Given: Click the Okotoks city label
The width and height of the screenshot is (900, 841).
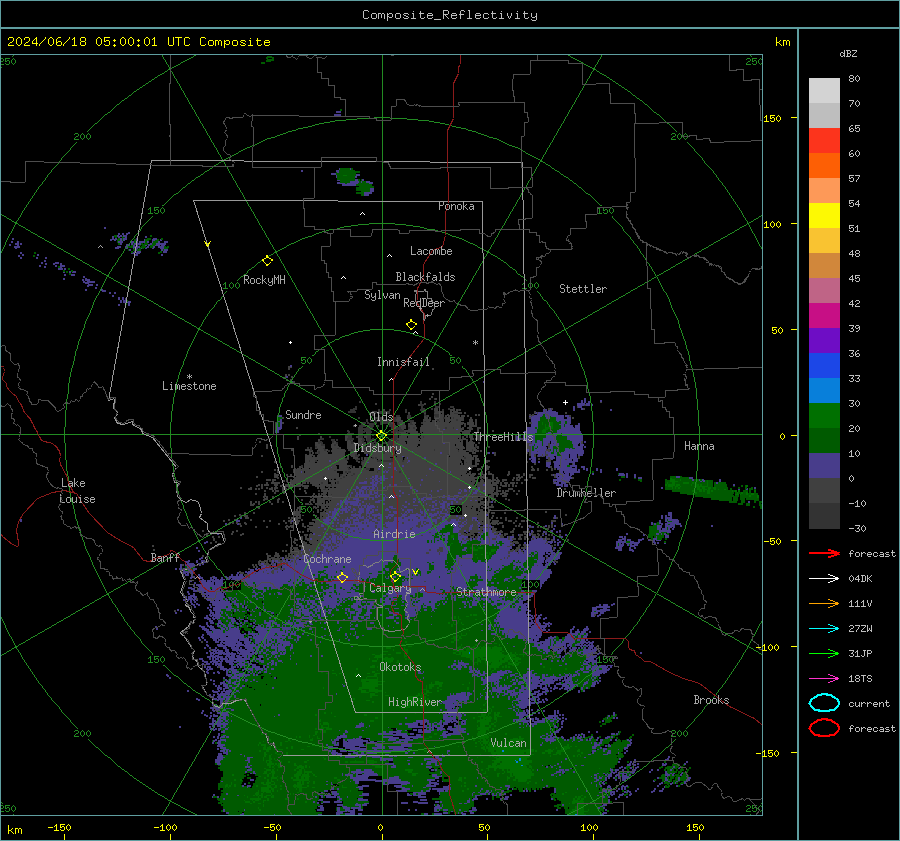Looking at the screenshot, I should 400,667.
